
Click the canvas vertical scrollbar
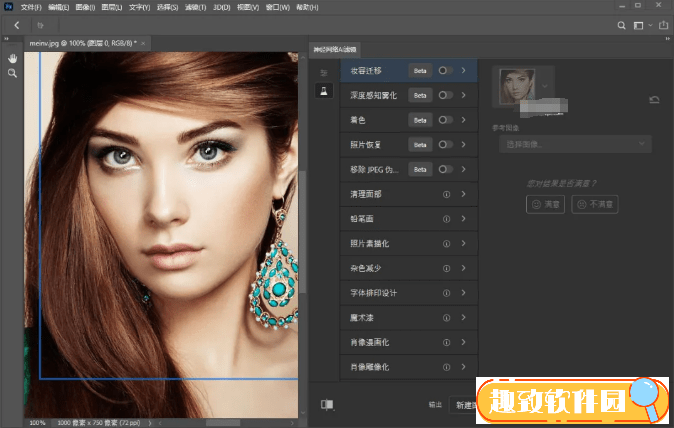[x=303, y=232]
